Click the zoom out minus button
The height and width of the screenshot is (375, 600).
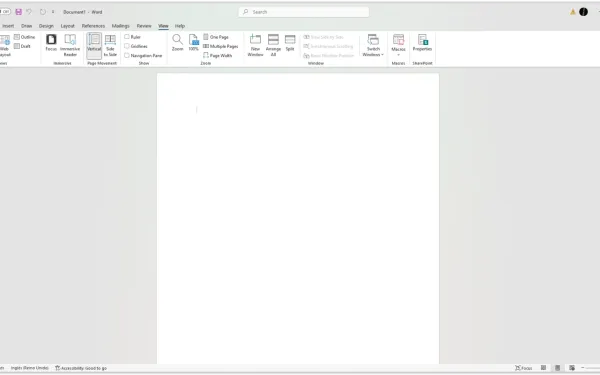tap(583, 368)
